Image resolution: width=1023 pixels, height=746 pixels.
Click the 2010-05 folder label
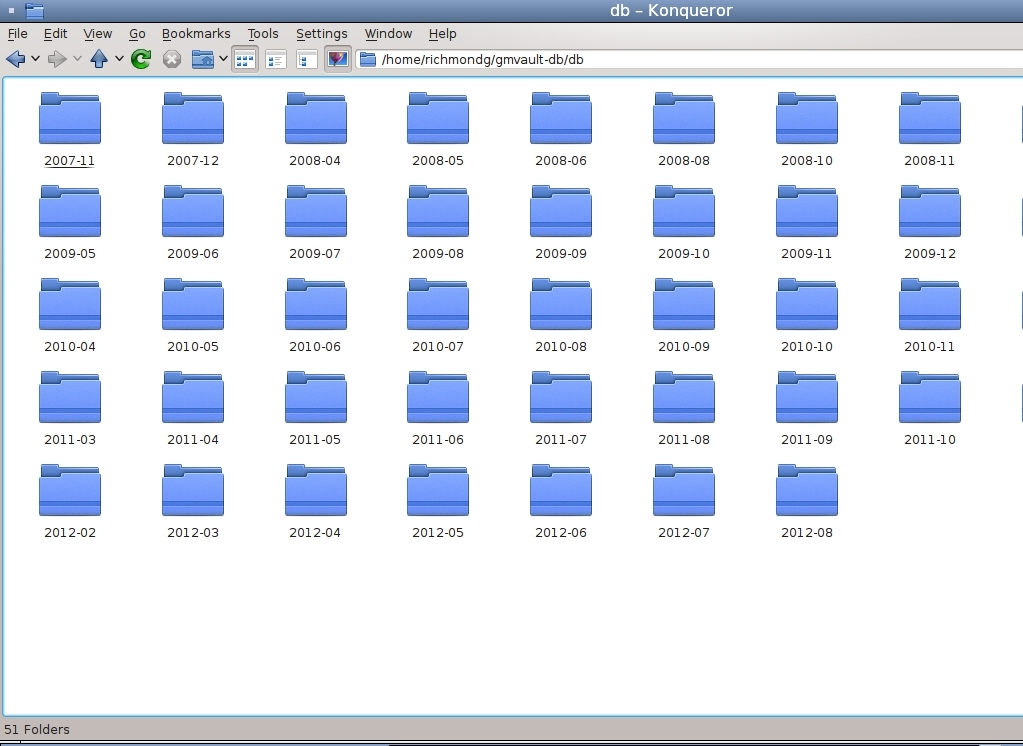(x=192, y=347)
